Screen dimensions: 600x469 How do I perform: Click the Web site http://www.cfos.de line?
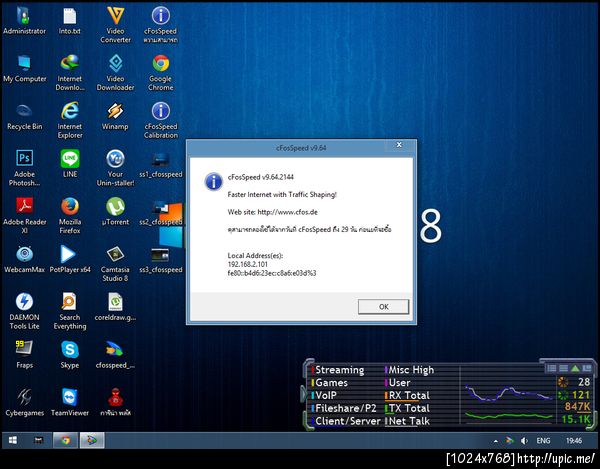pos(272,212)
